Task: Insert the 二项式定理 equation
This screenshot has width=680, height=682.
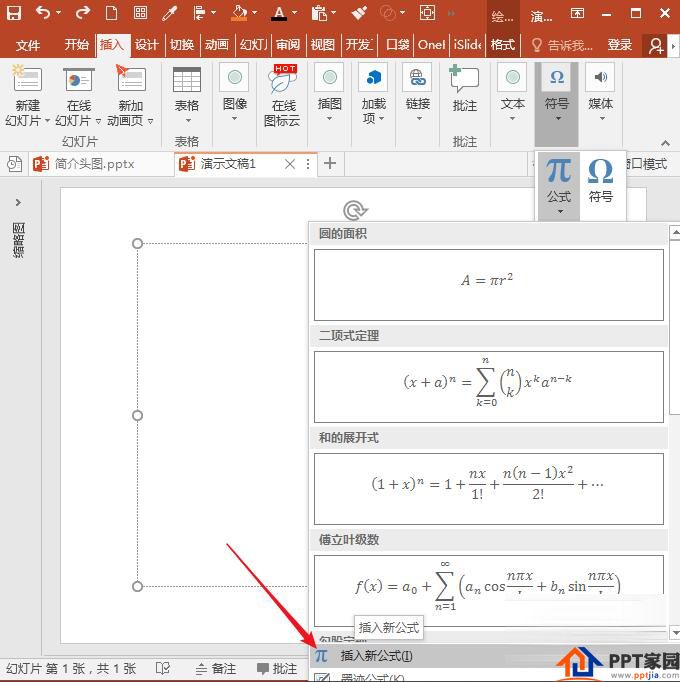Action: click(x=489, y=387)
